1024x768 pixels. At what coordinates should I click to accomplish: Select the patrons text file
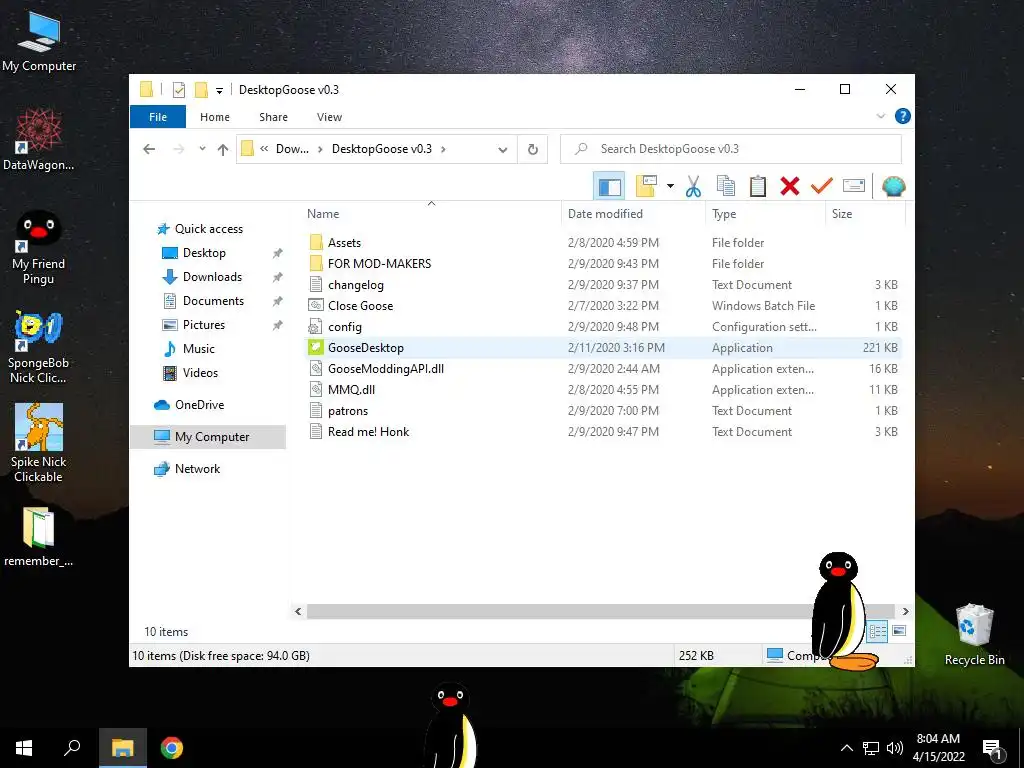tap(347, 411)
